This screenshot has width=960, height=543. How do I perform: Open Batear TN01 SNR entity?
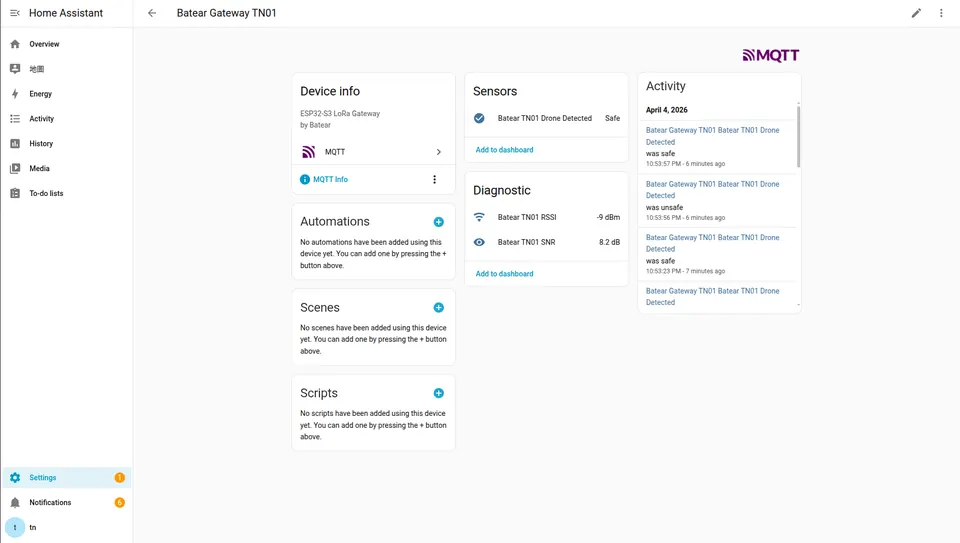[546, 242]
